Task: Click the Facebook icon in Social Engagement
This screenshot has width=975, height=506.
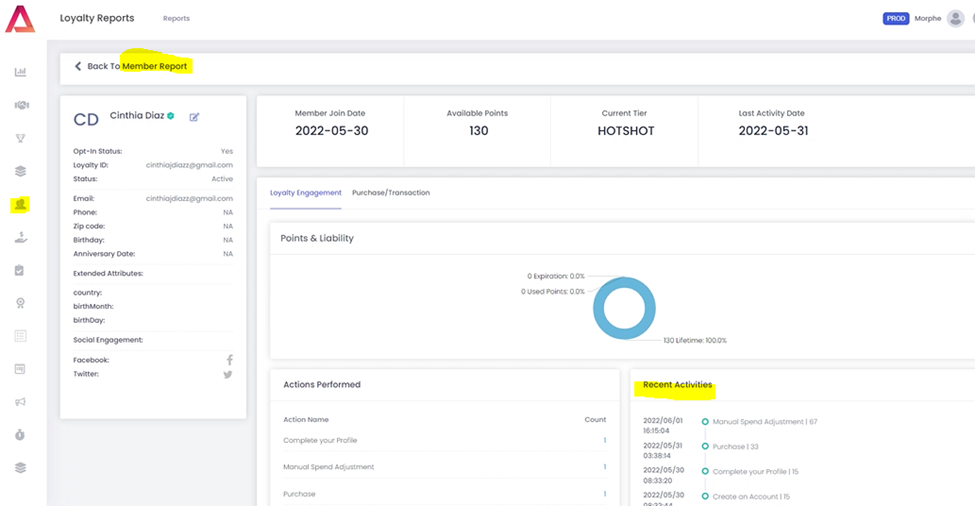Action: [229, 360]
